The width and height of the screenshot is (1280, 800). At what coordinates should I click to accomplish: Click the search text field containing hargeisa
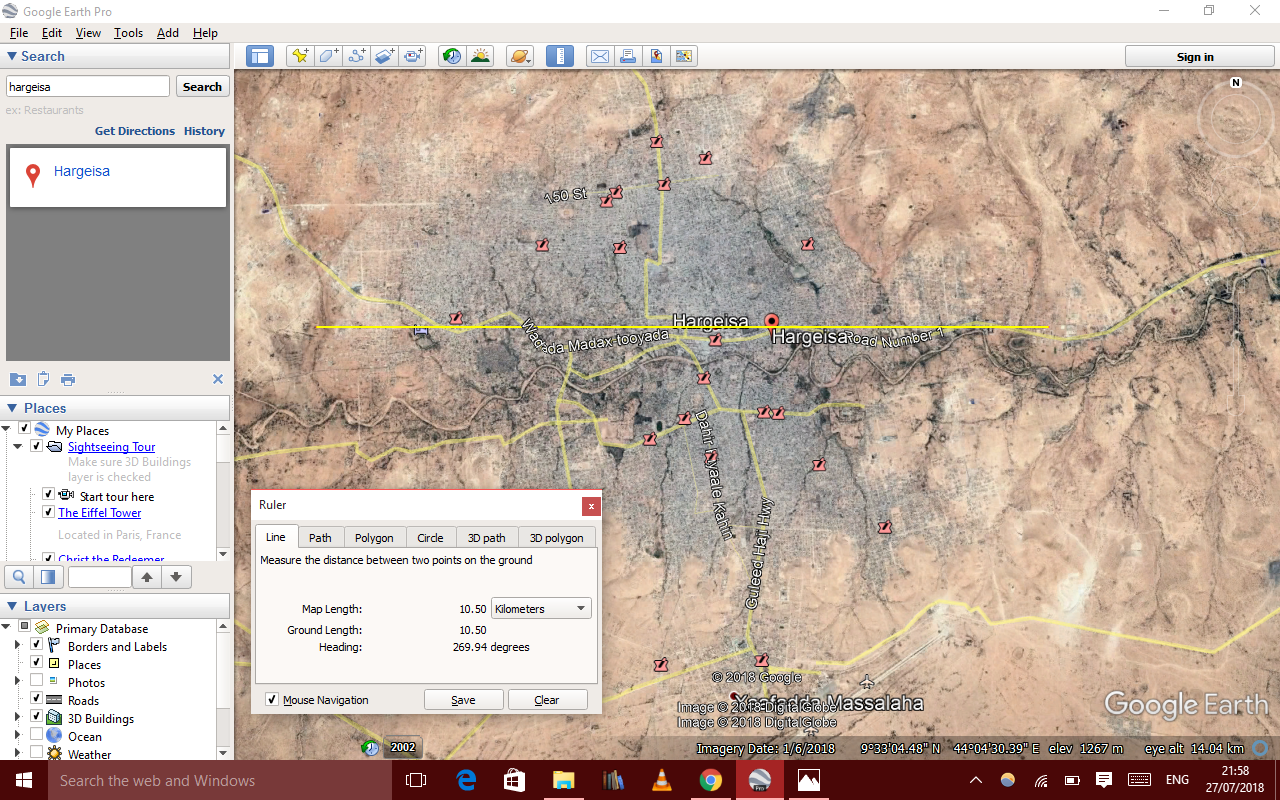(88, 87)
